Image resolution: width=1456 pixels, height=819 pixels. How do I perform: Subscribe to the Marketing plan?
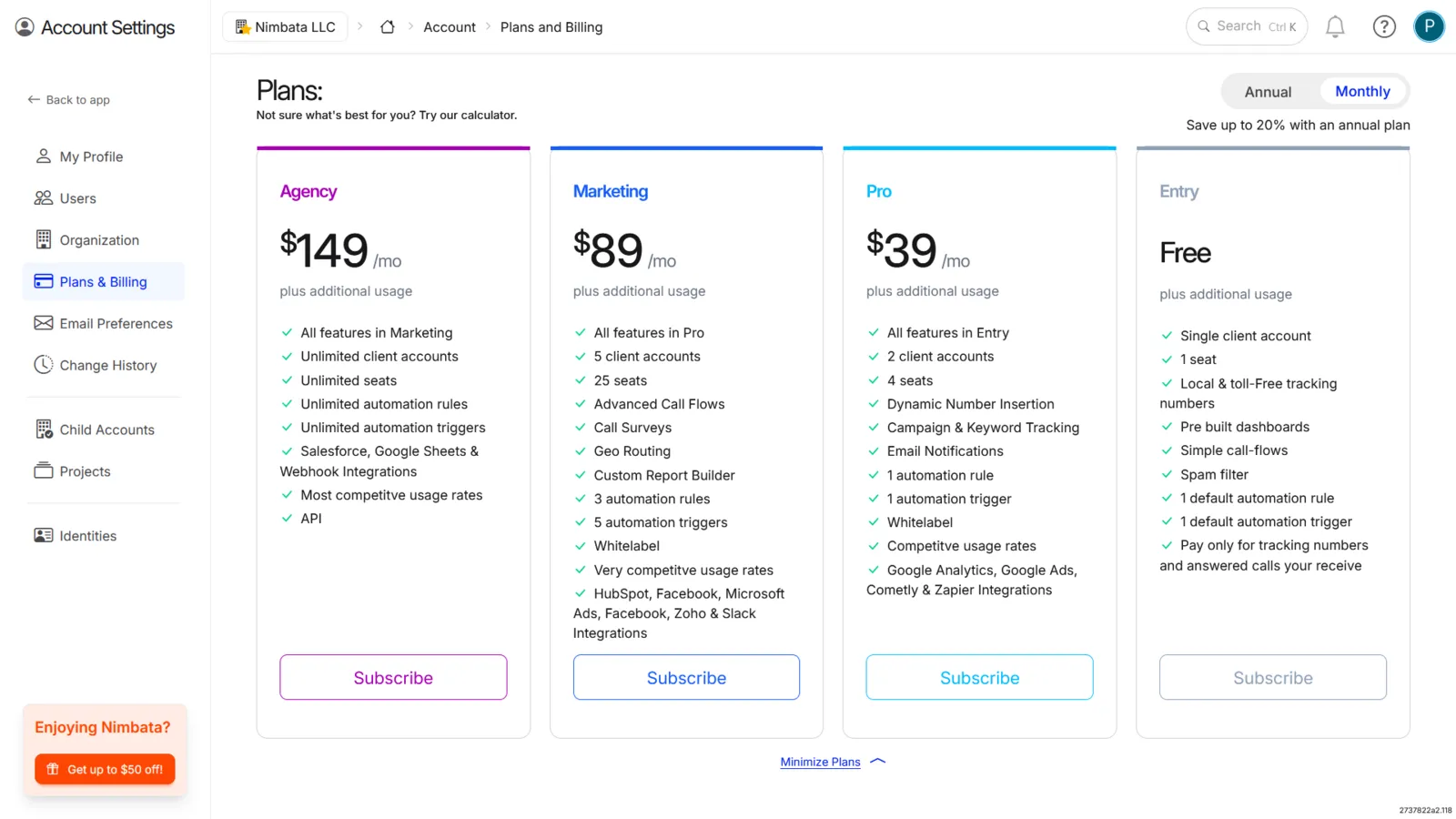coord(686,677)
